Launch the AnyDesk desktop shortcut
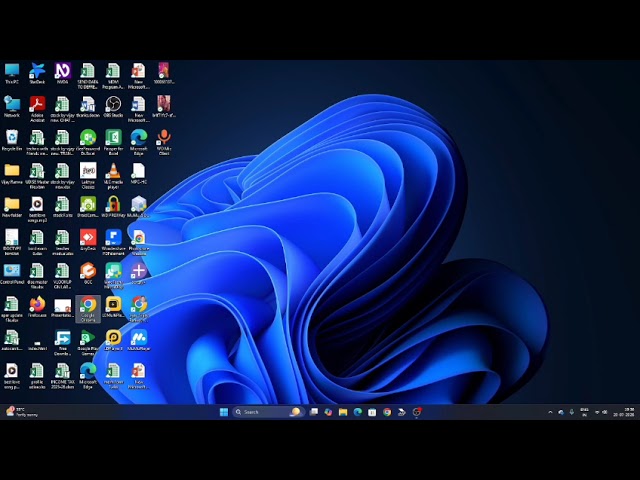This screenshot has width=640, height=480. tap(88, 240)
